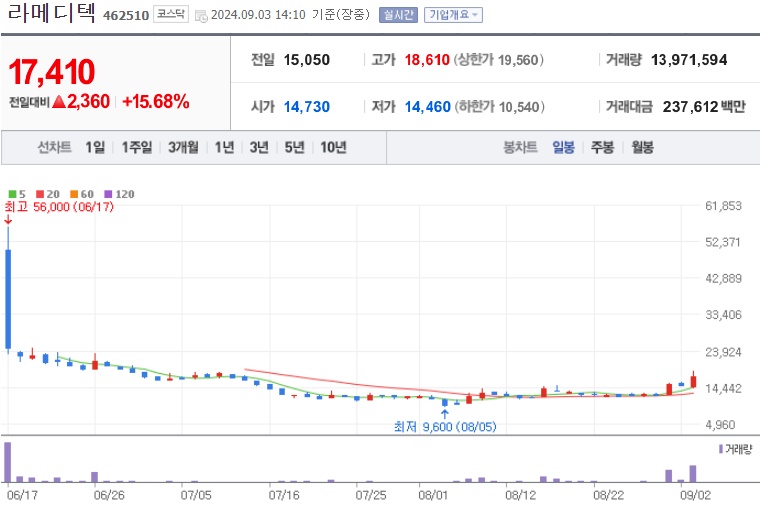
Task: Click the 고가 value 18,610
Action: (x=427, y=60)
